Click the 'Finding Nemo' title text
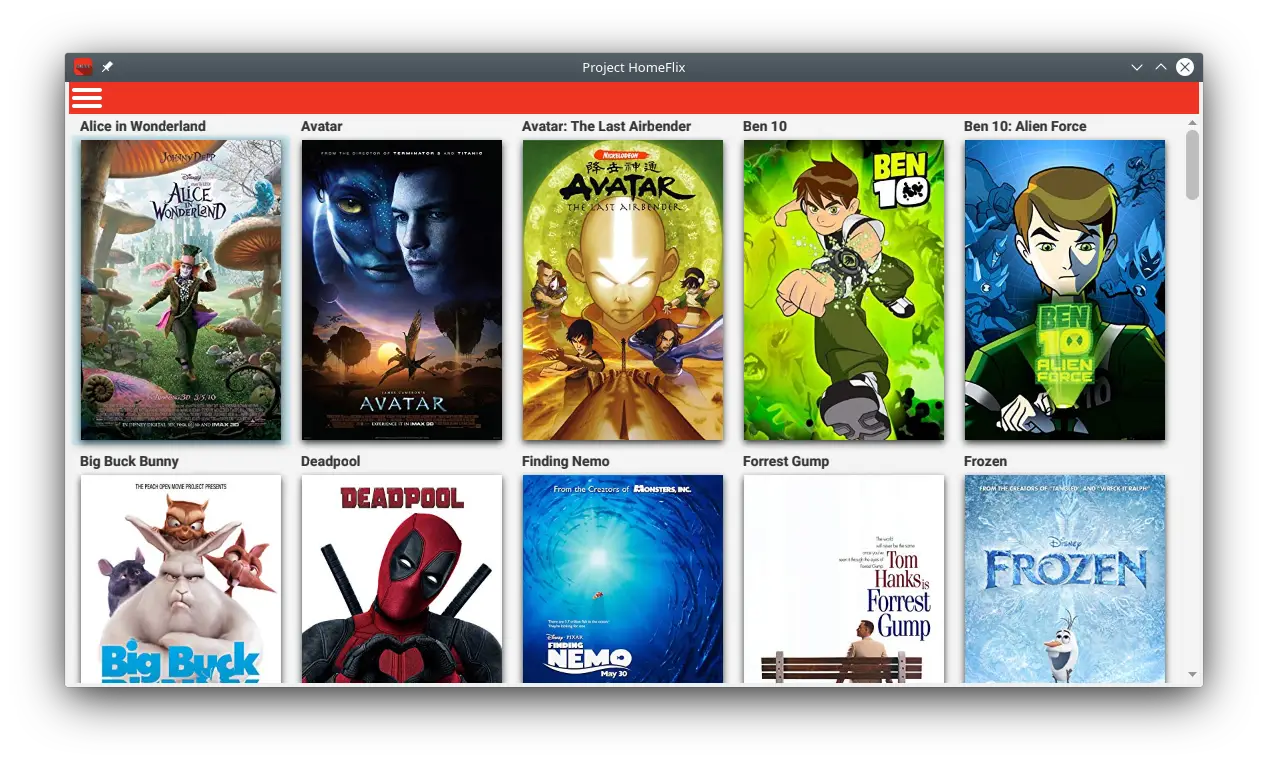 566,461
